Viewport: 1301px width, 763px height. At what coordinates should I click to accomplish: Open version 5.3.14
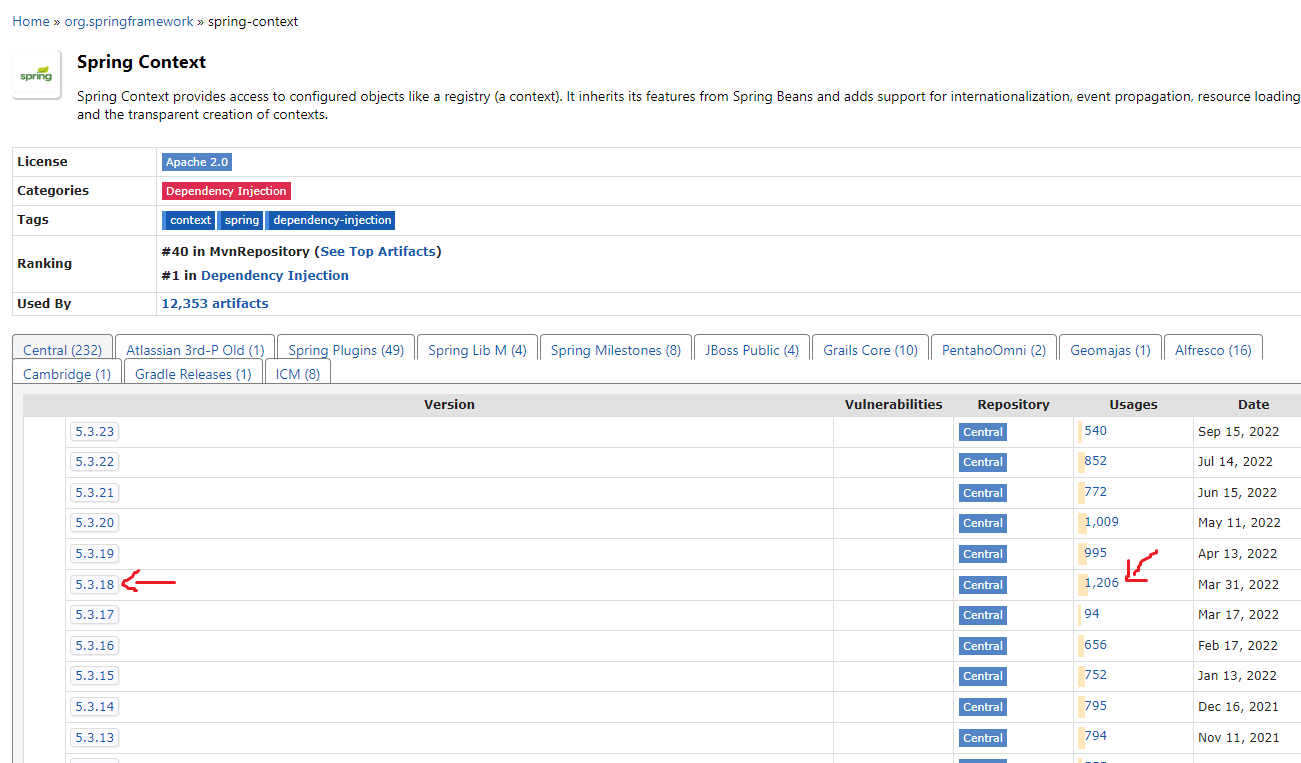coord(94,707)
